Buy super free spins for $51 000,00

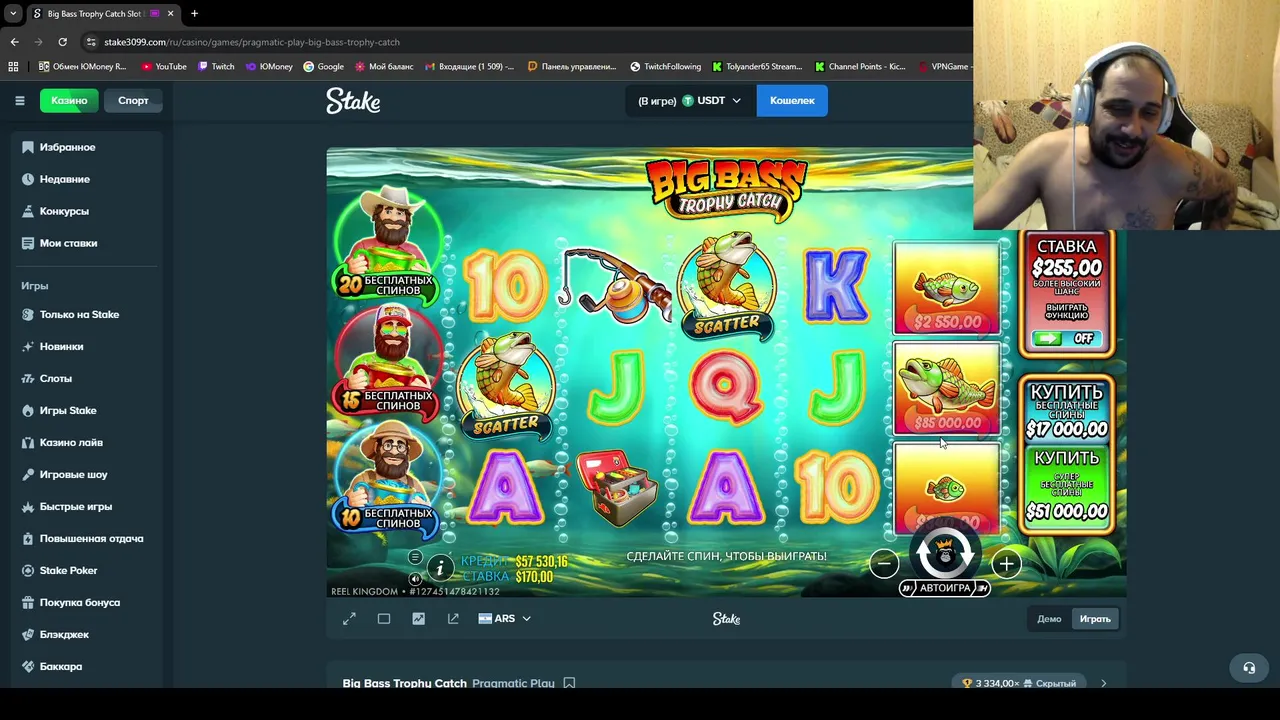pyautogui.click(x=1066, y=487)
